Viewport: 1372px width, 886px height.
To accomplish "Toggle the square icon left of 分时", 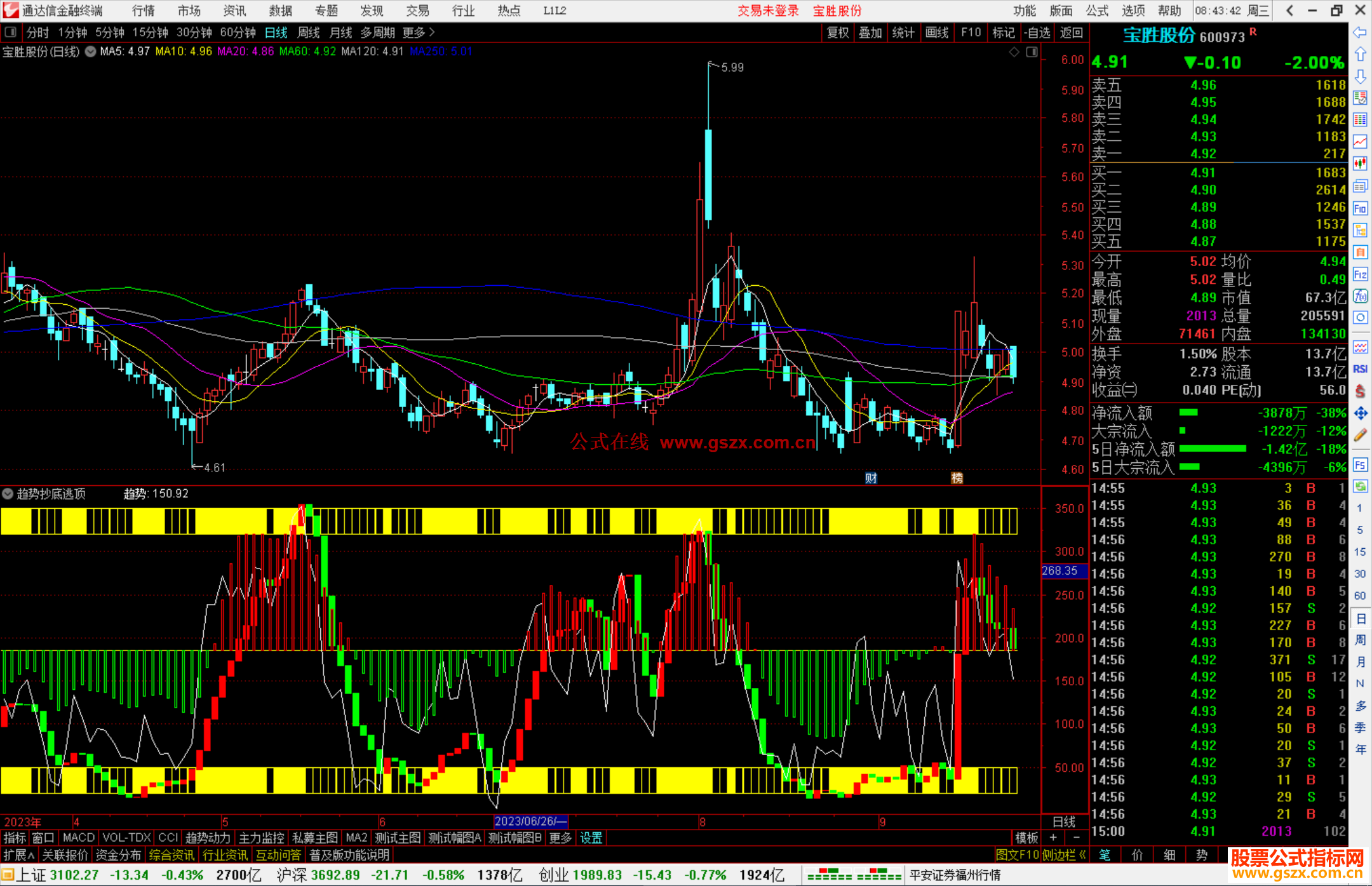I will (x=11, y=32).
